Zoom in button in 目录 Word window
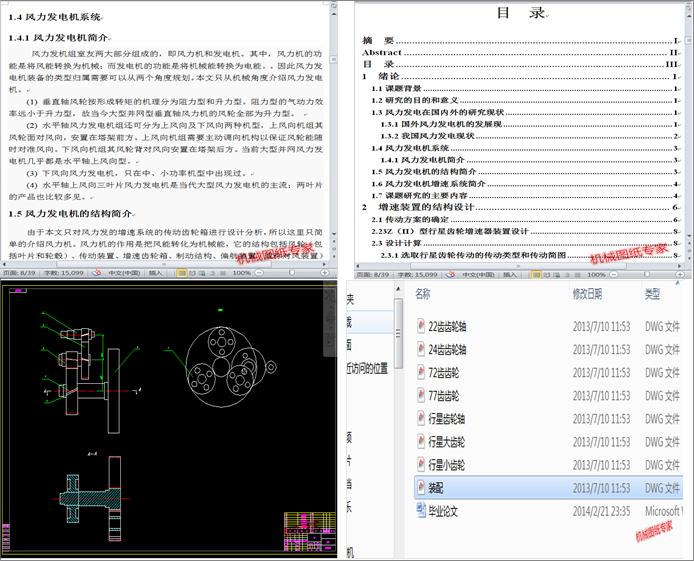 680,275
